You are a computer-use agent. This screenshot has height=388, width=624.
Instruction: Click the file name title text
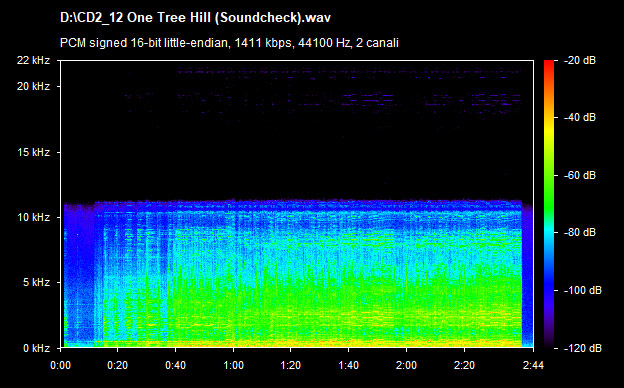(195, 18)
